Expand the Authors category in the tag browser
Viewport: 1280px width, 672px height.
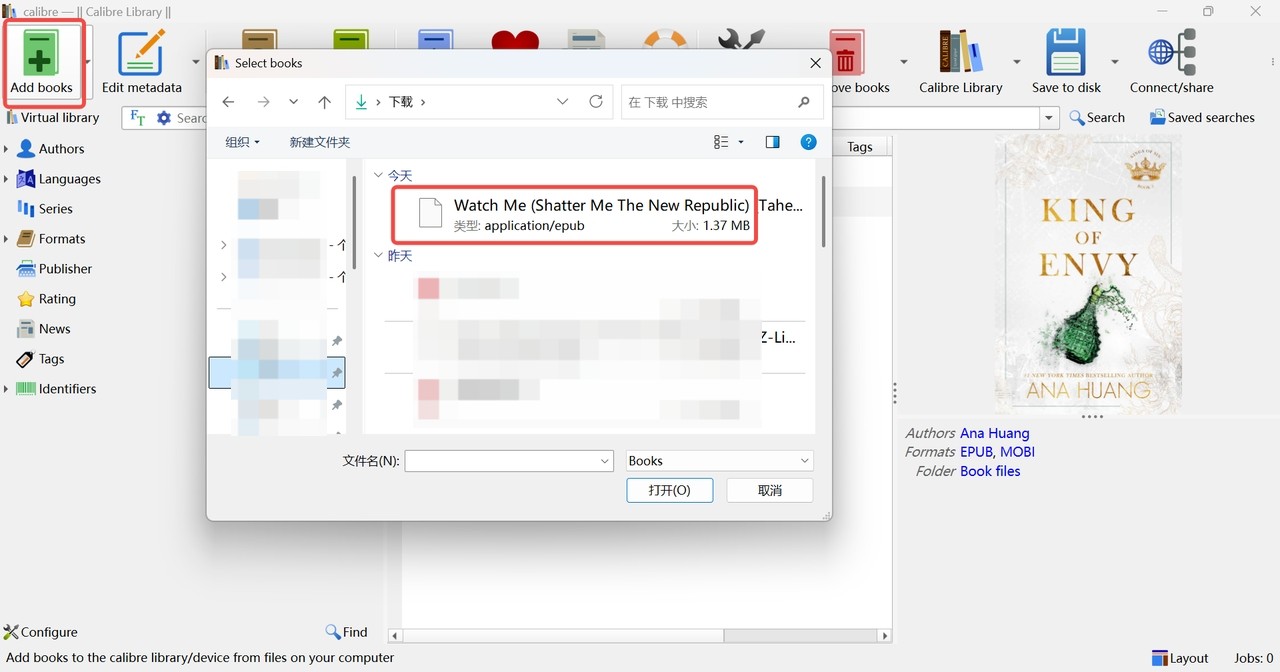[x=6, y=149]
